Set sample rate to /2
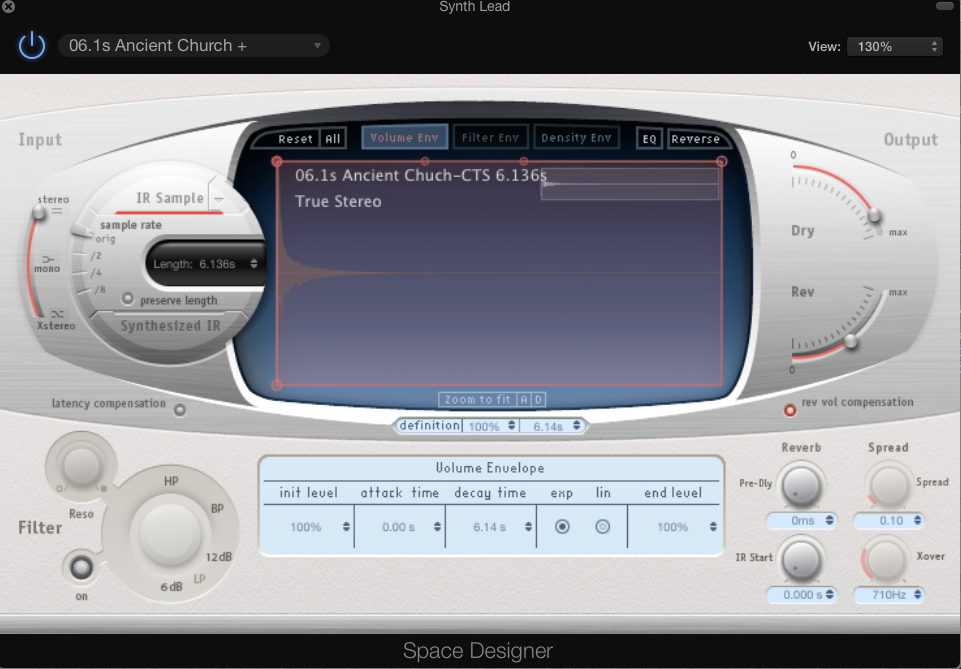Image resolution: width=961 pixels, height=669 pixels. click(96, 255)
